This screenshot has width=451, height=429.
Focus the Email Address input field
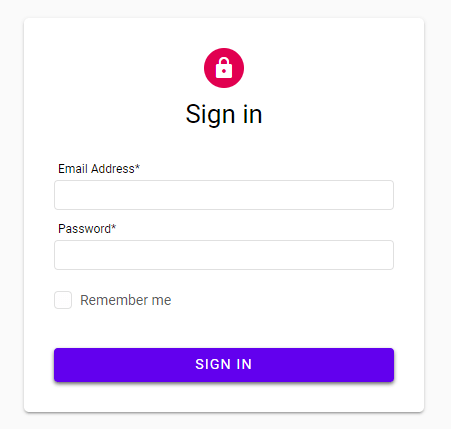coord(224,195)
